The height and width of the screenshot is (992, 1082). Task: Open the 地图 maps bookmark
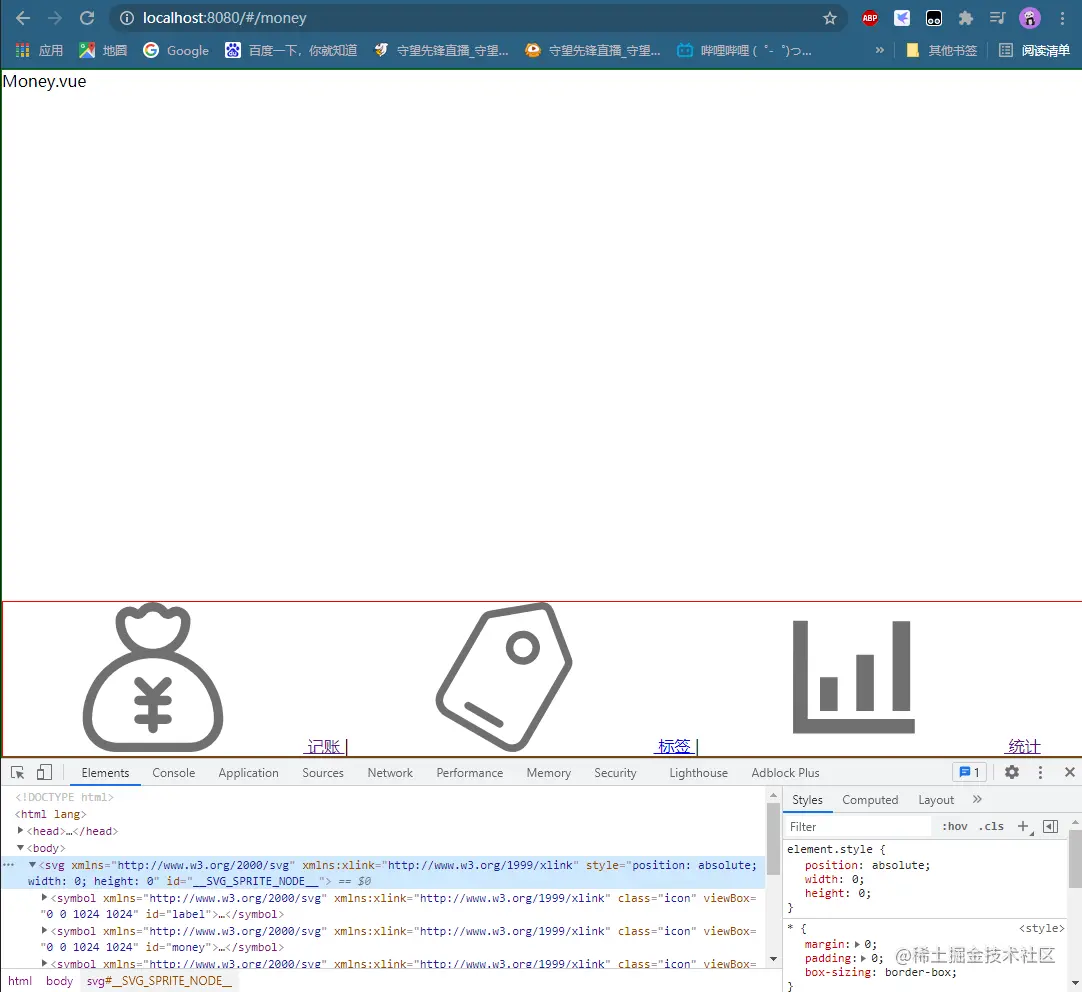[103, 50]
